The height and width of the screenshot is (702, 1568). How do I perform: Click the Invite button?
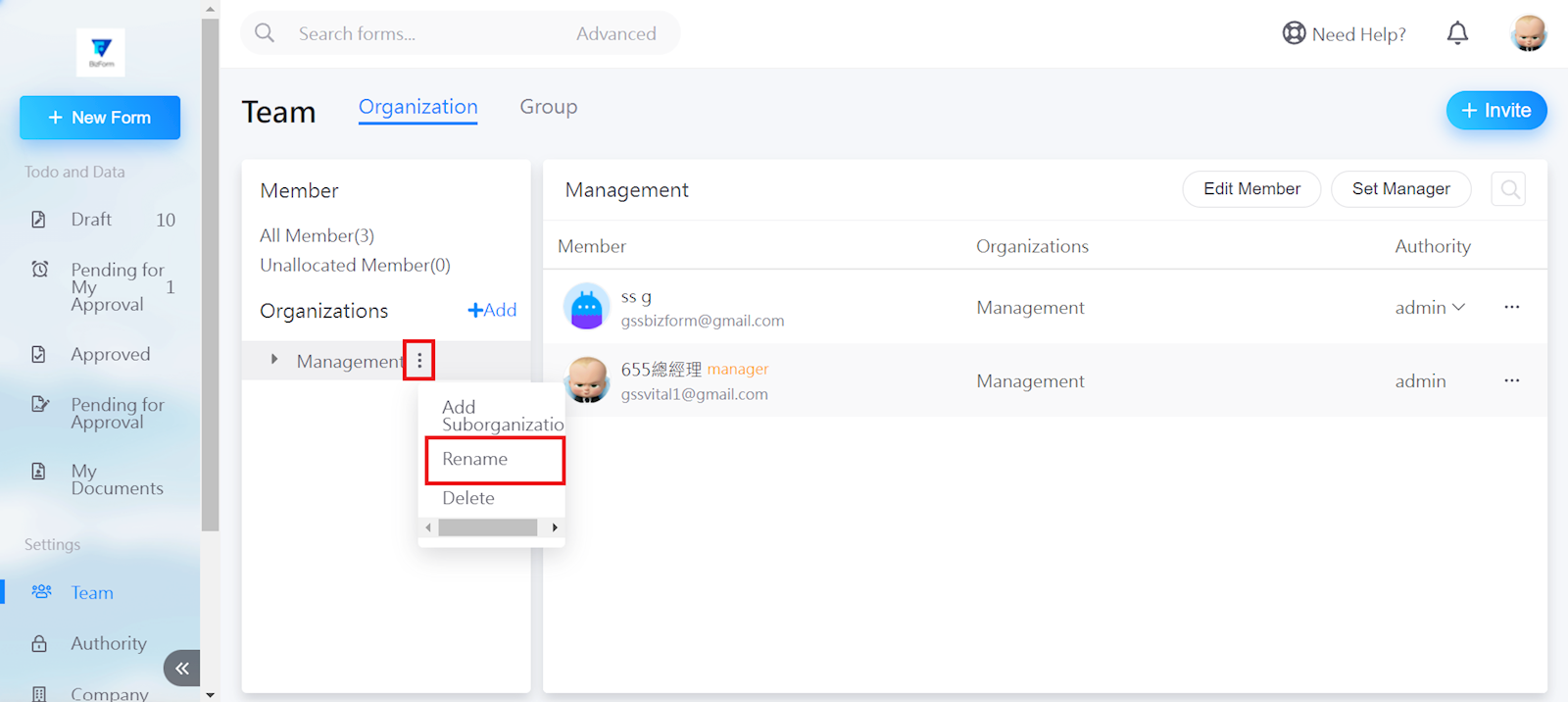[1495, 111]
